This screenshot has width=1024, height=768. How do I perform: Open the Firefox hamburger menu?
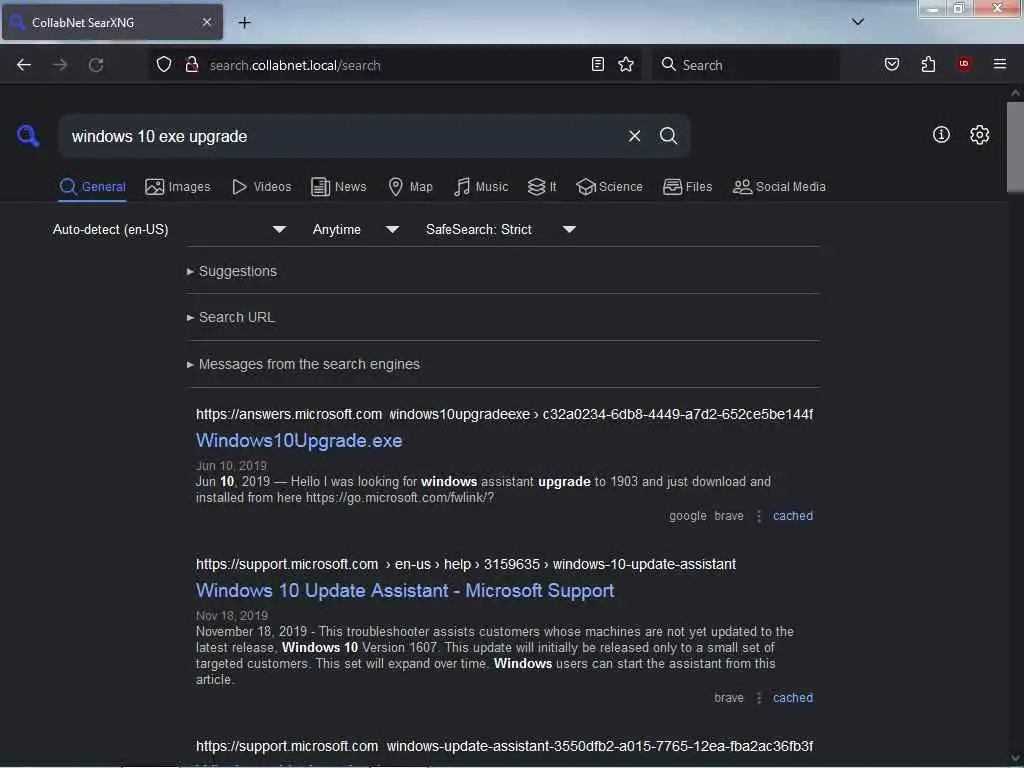[x=1000, y=64]
